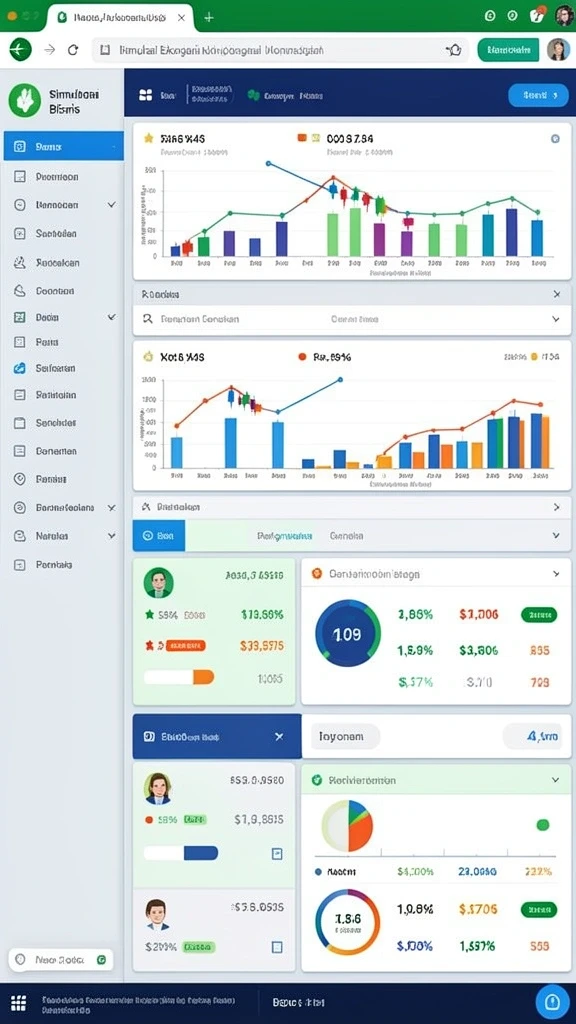Click the magnifier search icon below first chart
Screen dimensions: 576x1024
[148, 319]
